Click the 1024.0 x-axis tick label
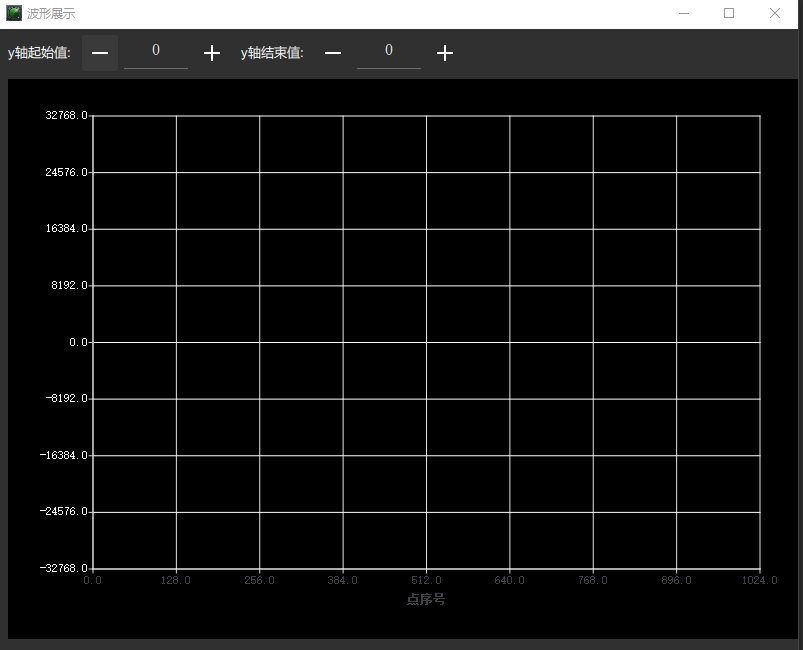The height and width of the screenshot is (650, 803). click(x=759, y=580)
